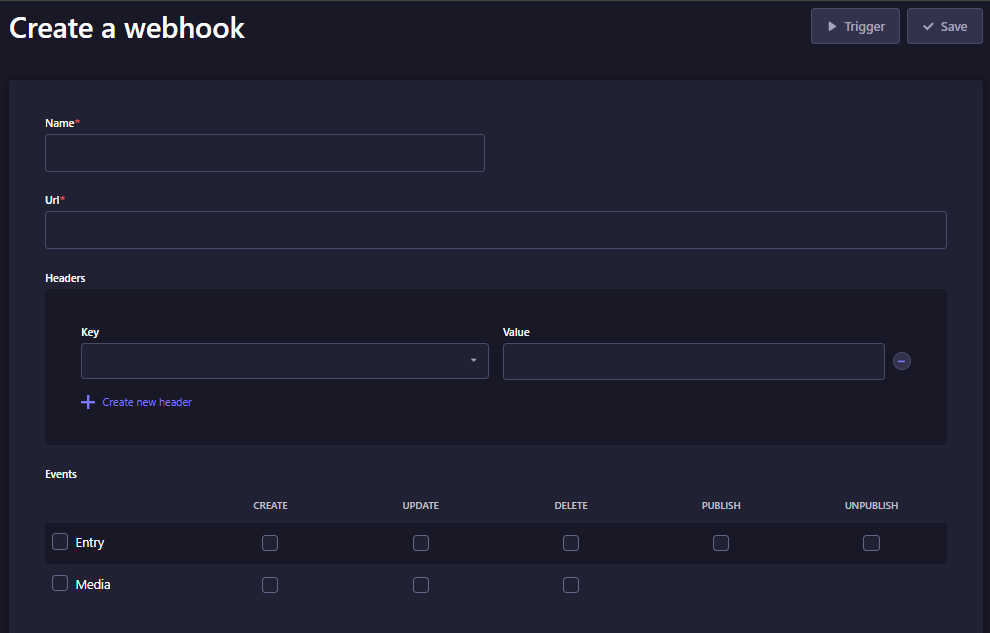Enable Entry Delete event checkbox
Image resolution: width=990 pixels, height=633 pixels.
(x=571, y=543)
